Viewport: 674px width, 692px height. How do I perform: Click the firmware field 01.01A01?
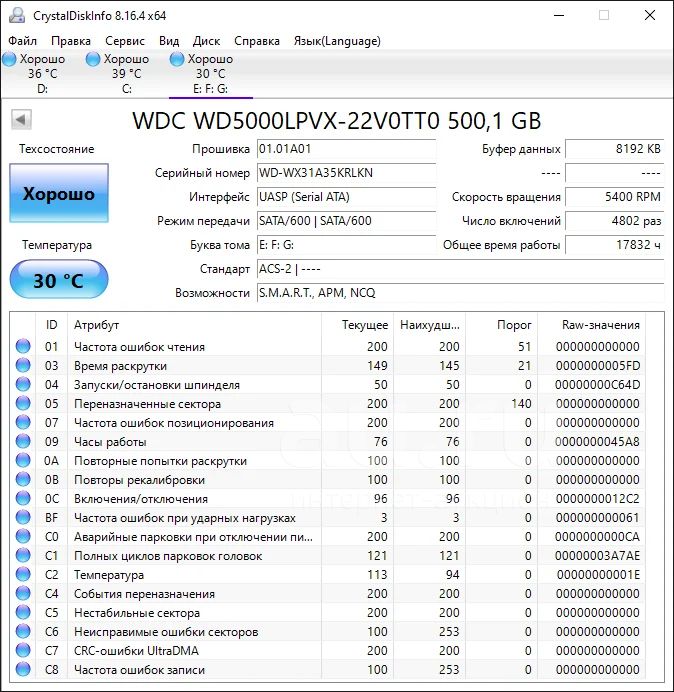click(x=345, y=149)
